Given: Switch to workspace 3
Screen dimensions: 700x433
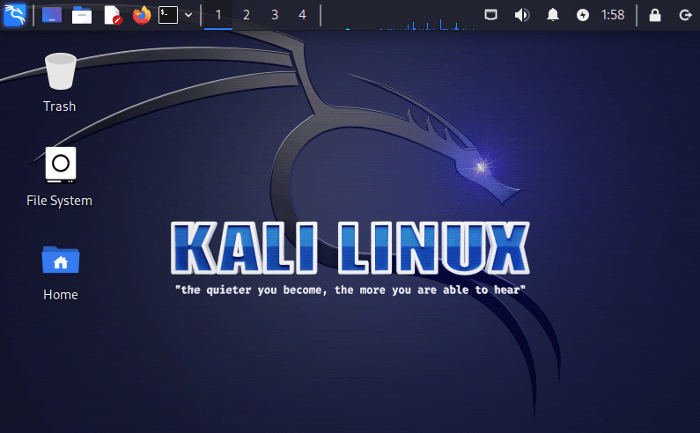Looking at the screenshot, I should click(275, 15).
